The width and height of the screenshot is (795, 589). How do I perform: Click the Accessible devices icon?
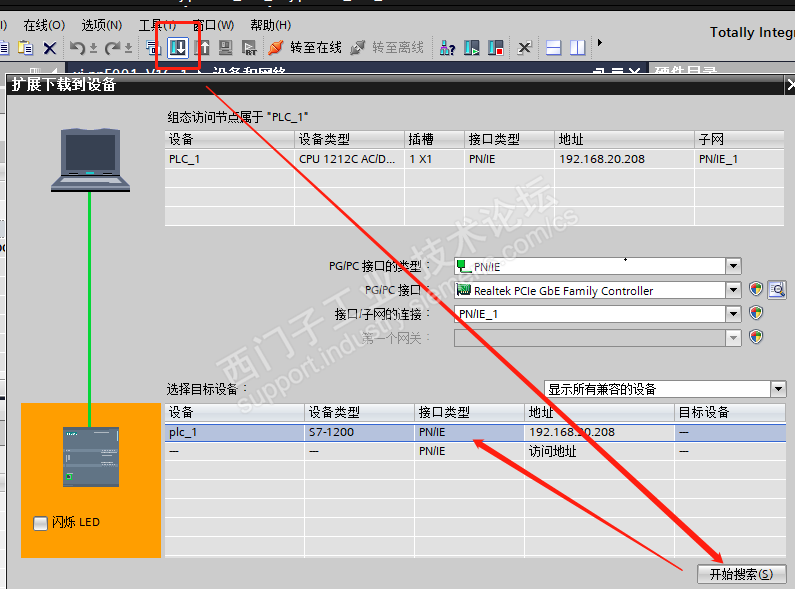click(x=447, y=48)
